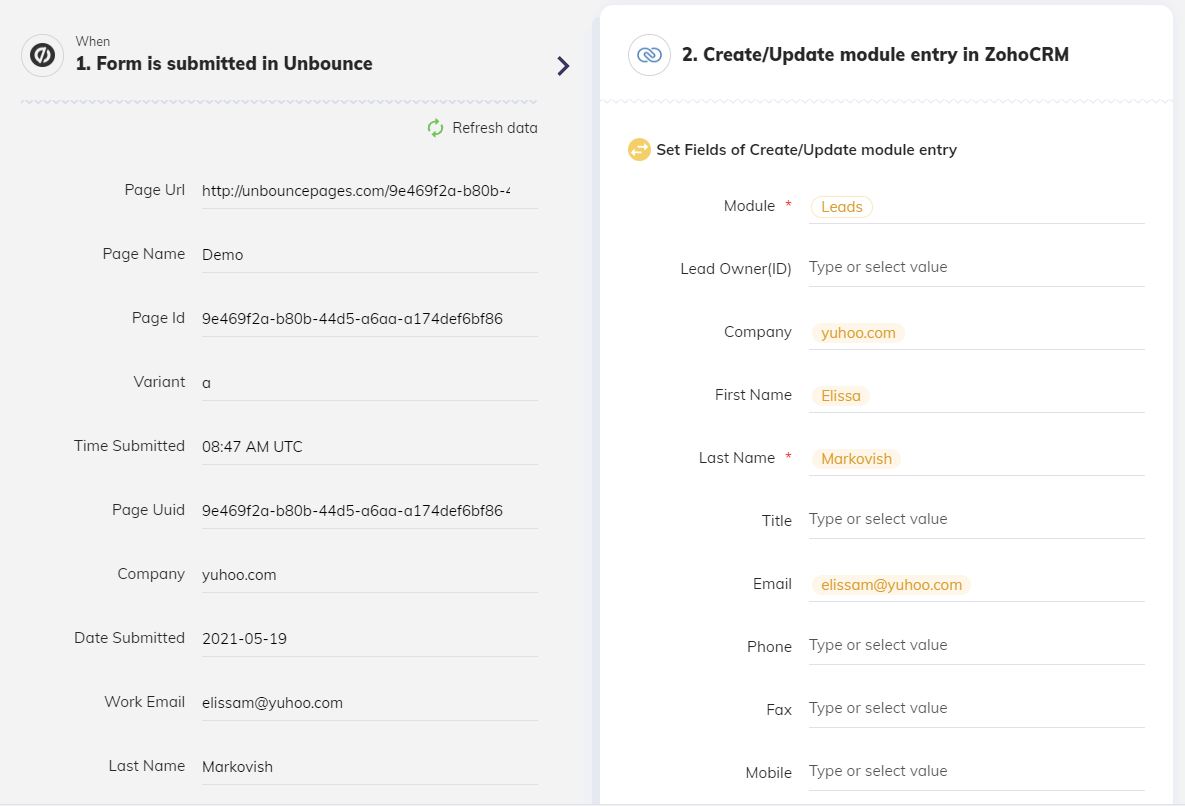Click the 08:47 AM UTC time value
Image resolution: width=1185 pixels, height=806 pixels.
click(252, 447)
